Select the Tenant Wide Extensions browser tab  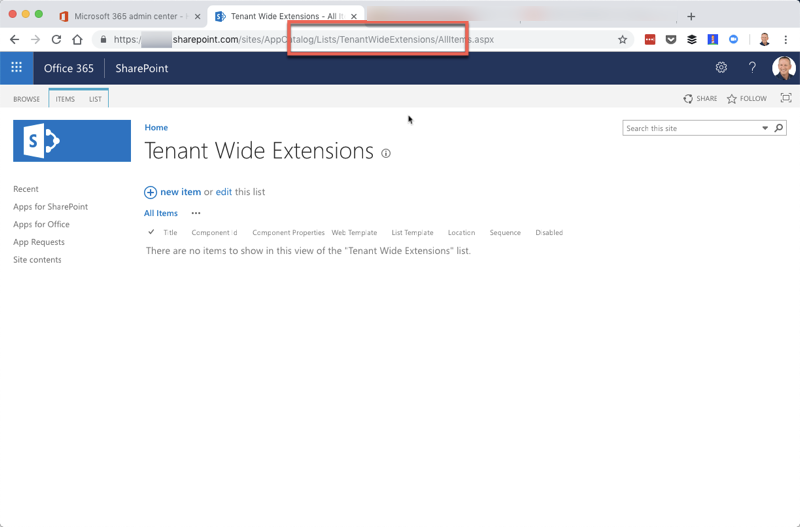coord(286,16)
